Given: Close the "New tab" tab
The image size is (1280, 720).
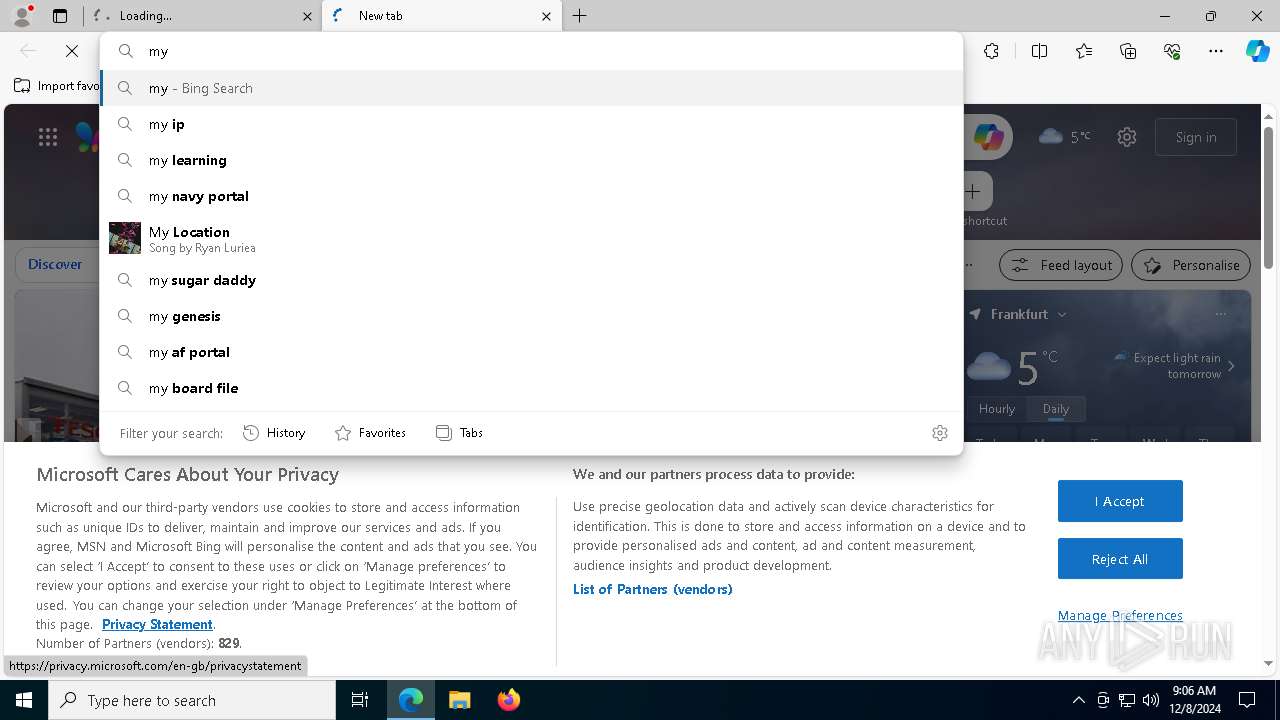Looking at the screenshot, I should coord(546,16).
